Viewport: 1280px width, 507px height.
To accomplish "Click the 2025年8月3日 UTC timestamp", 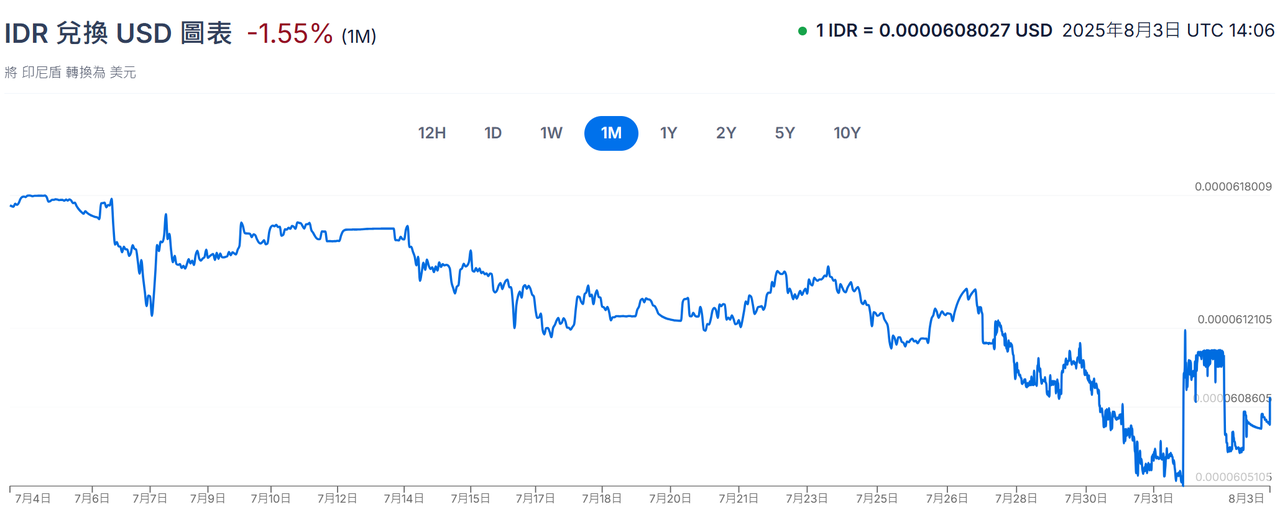I will click(x=1168, y=31).
